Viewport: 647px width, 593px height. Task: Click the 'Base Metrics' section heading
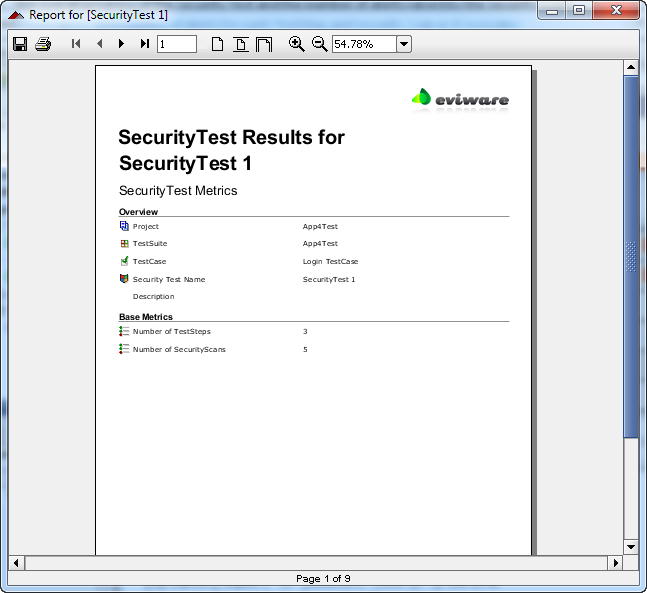tap(146, 317)
